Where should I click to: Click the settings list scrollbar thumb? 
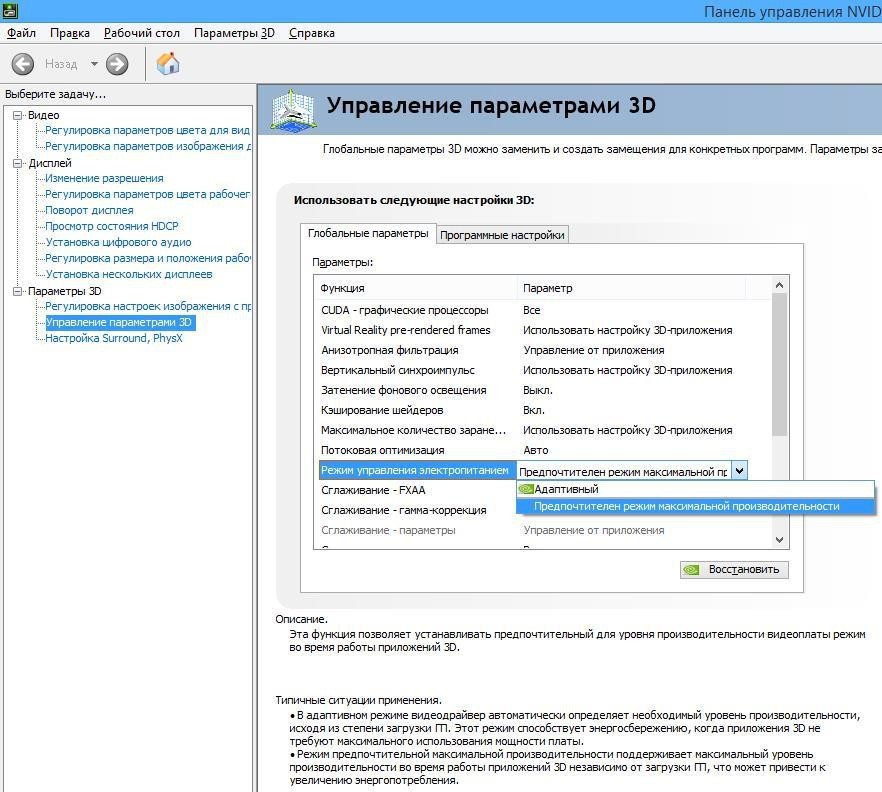(x=779, y=364)
